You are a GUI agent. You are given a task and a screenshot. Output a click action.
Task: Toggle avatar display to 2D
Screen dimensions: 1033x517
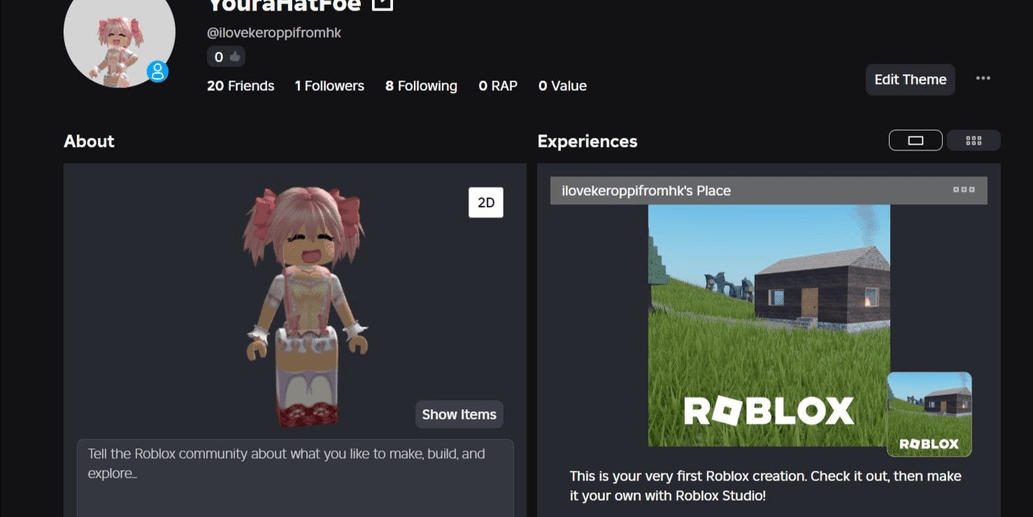click(x=486, y=203)
